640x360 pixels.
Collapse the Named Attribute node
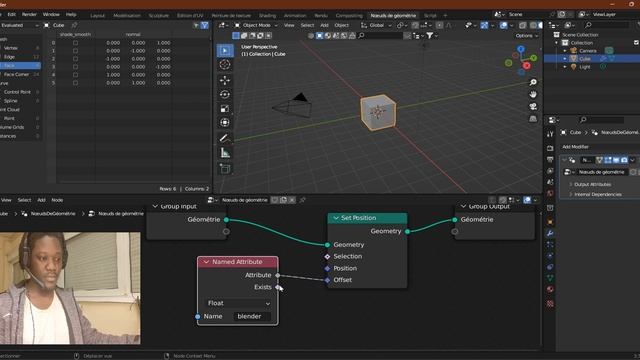coord(207,262)
